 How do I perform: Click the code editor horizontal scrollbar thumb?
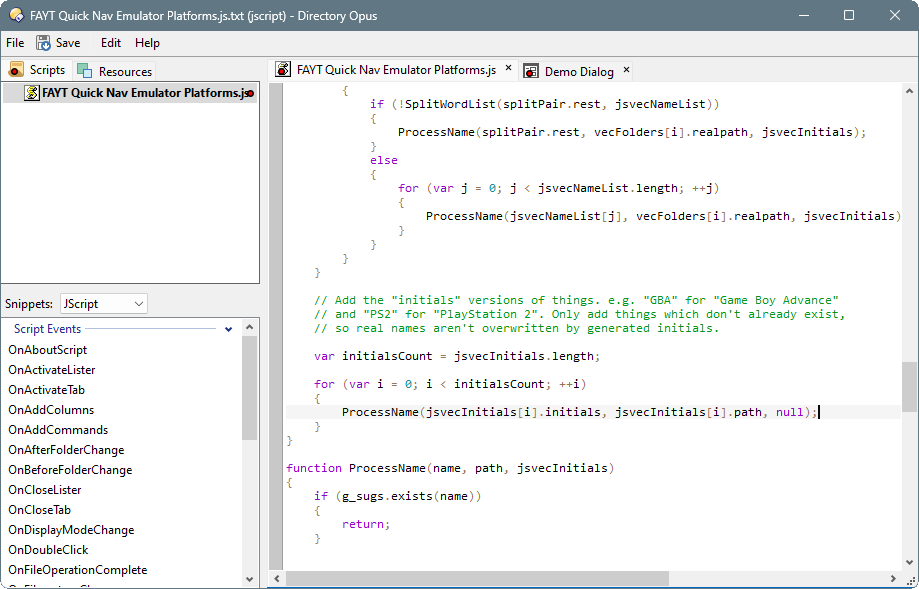click(x=477, y=578)
